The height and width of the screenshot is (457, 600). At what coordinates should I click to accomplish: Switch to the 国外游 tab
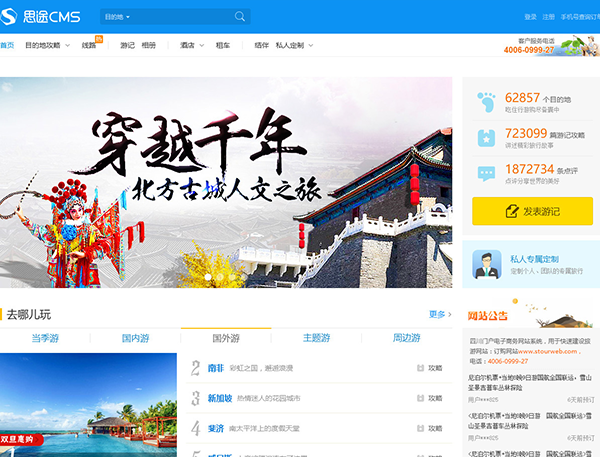226,338
